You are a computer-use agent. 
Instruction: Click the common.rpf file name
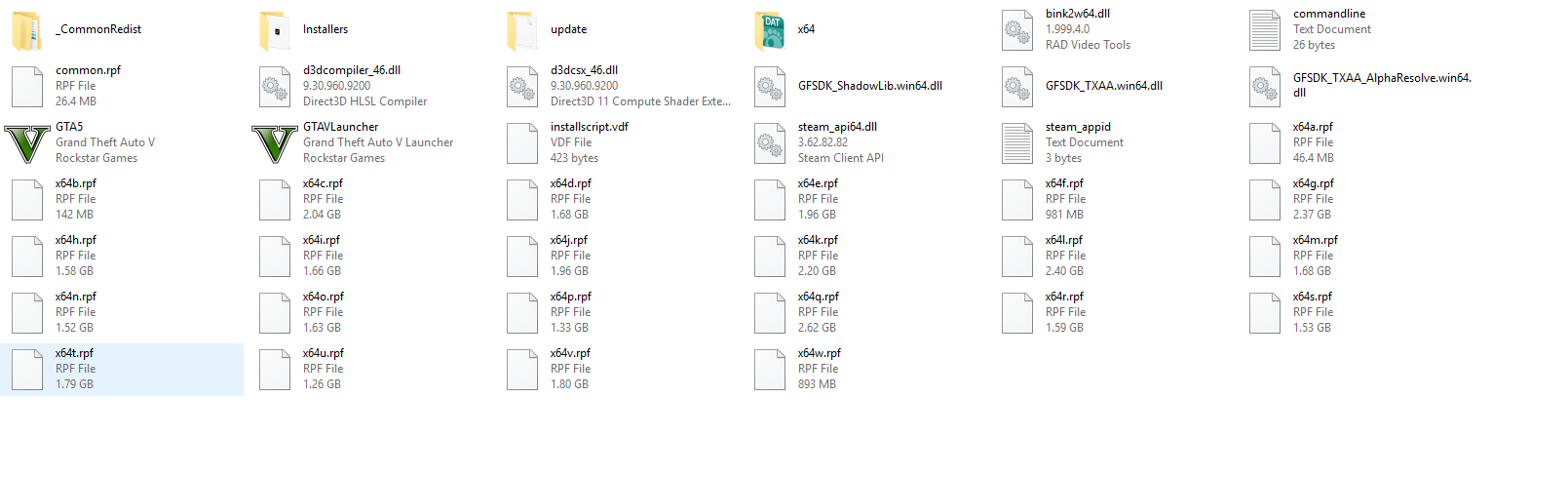point(89,70)
